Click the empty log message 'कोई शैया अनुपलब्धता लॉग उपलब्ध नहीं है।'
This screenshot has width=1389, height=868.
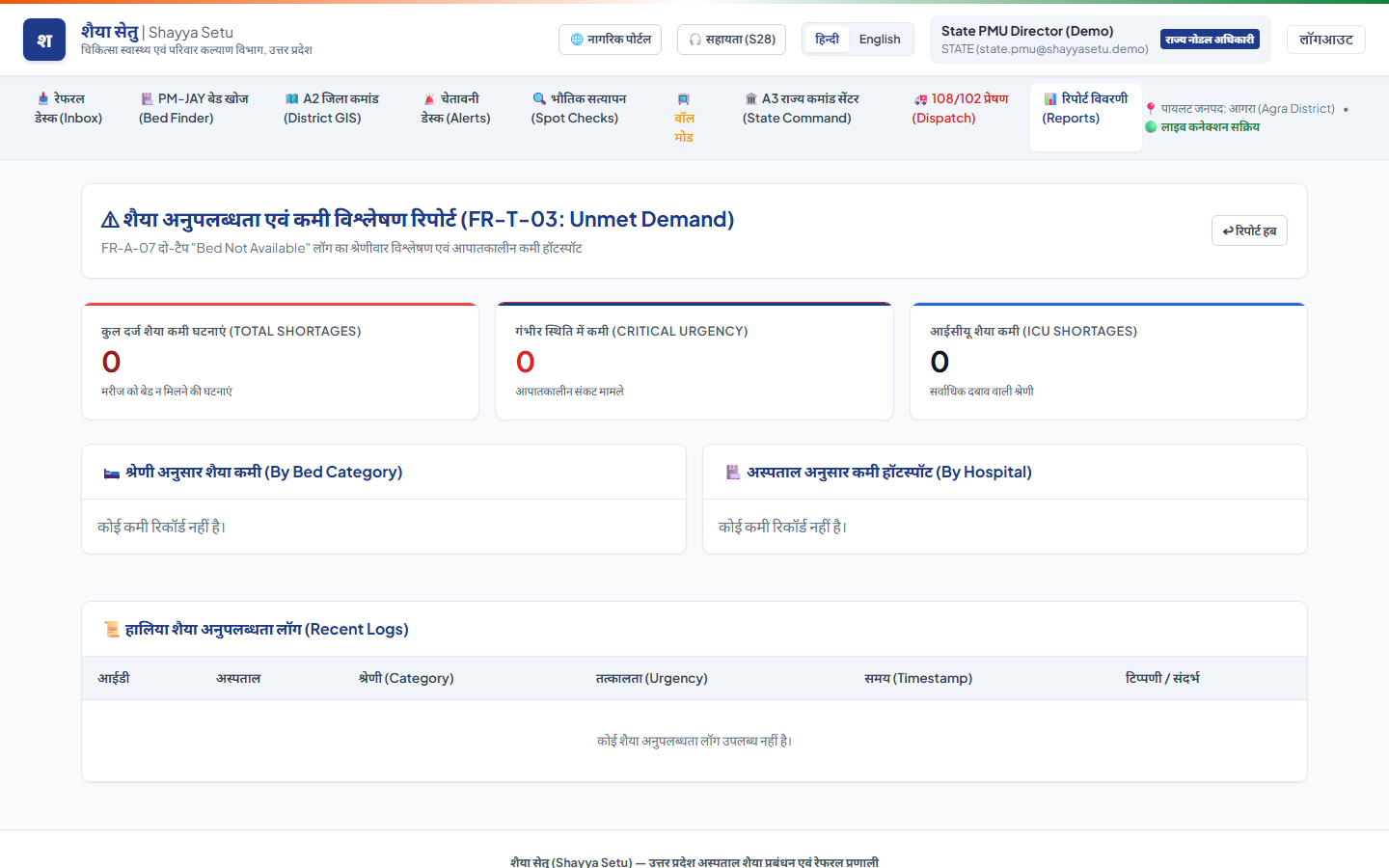(694, 741)
